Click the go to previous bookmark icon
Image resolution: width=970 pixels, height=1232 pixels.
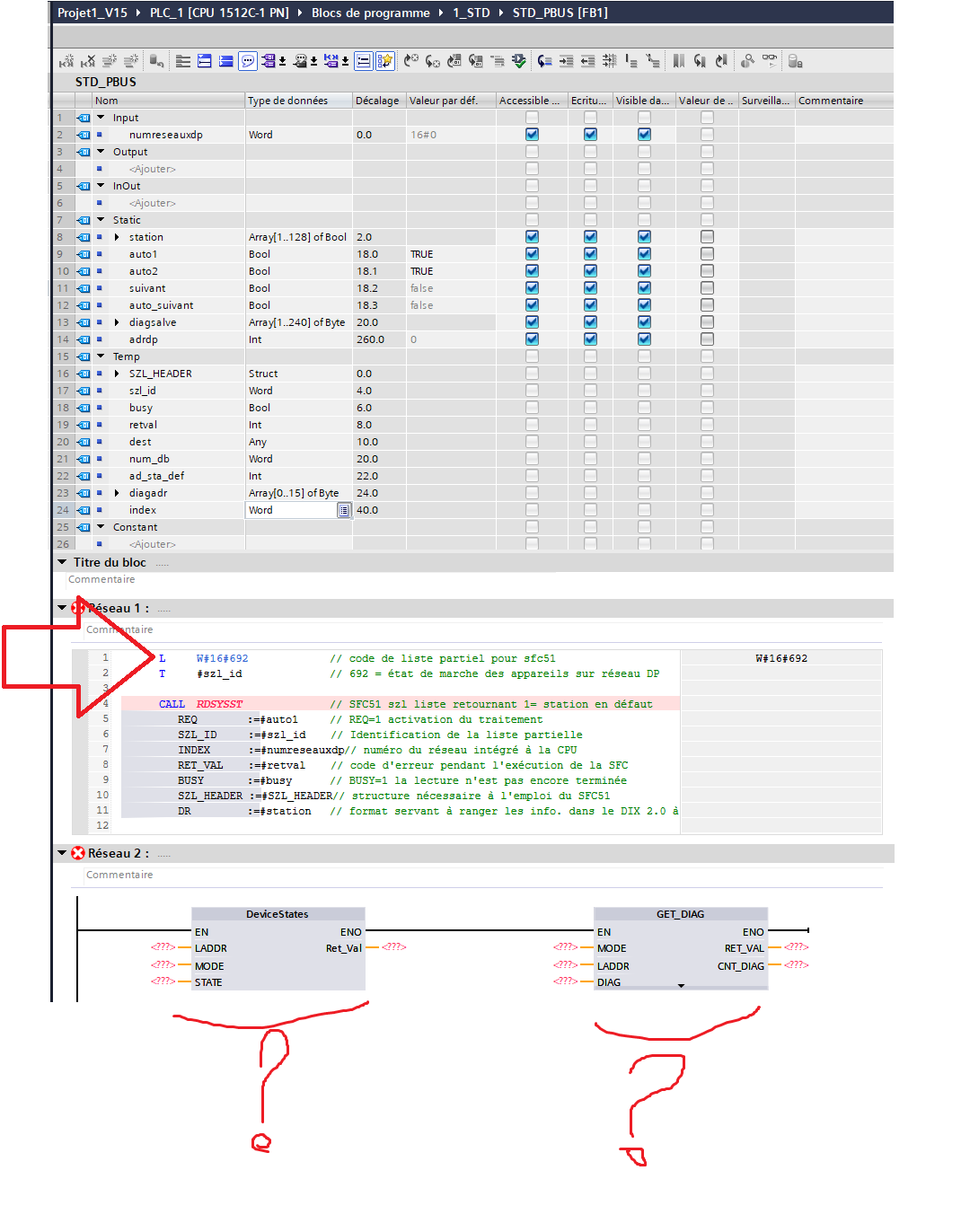721,61
